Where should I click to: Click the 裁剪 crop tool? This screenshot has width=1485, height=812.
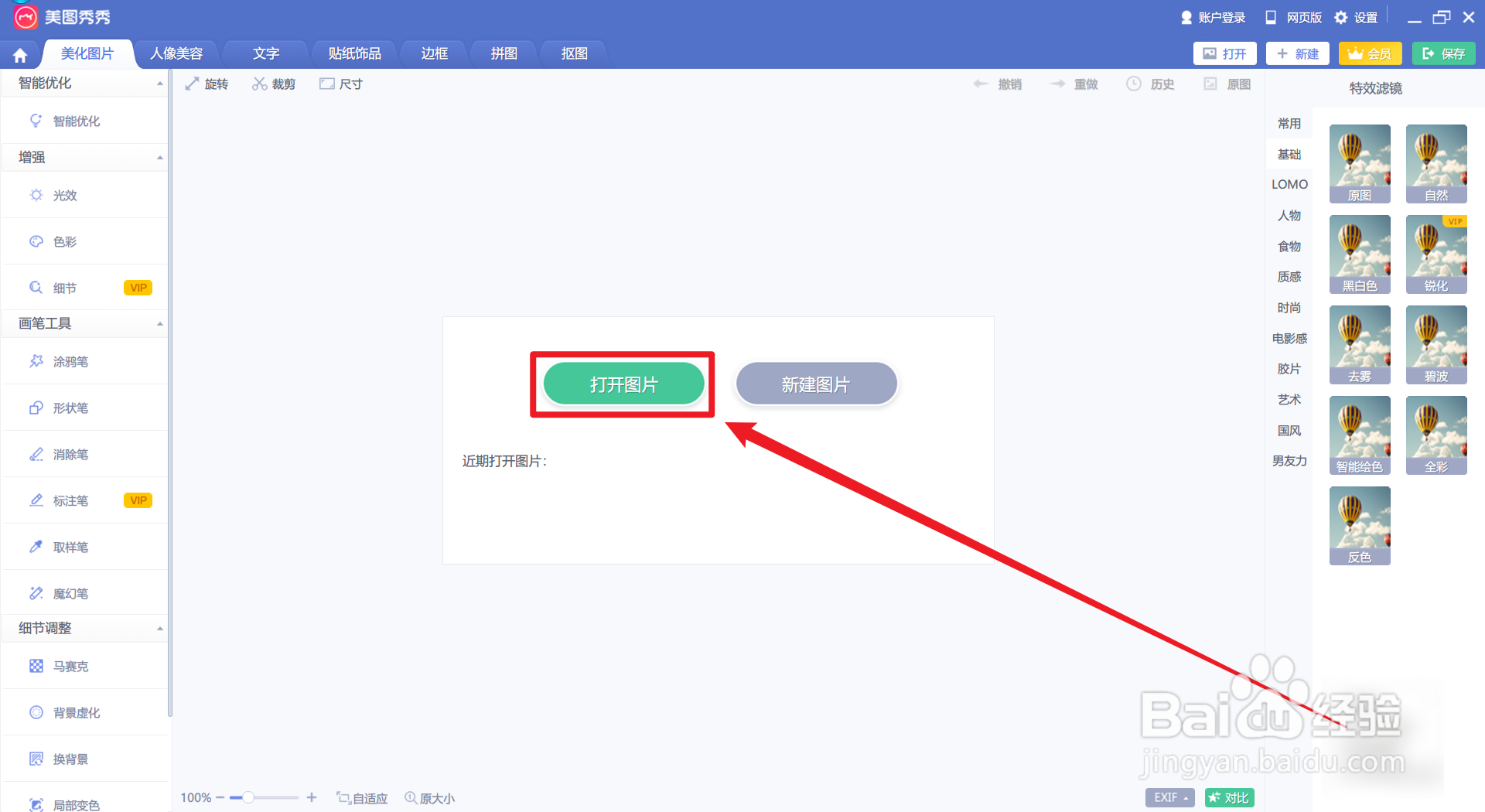point(274,84)
